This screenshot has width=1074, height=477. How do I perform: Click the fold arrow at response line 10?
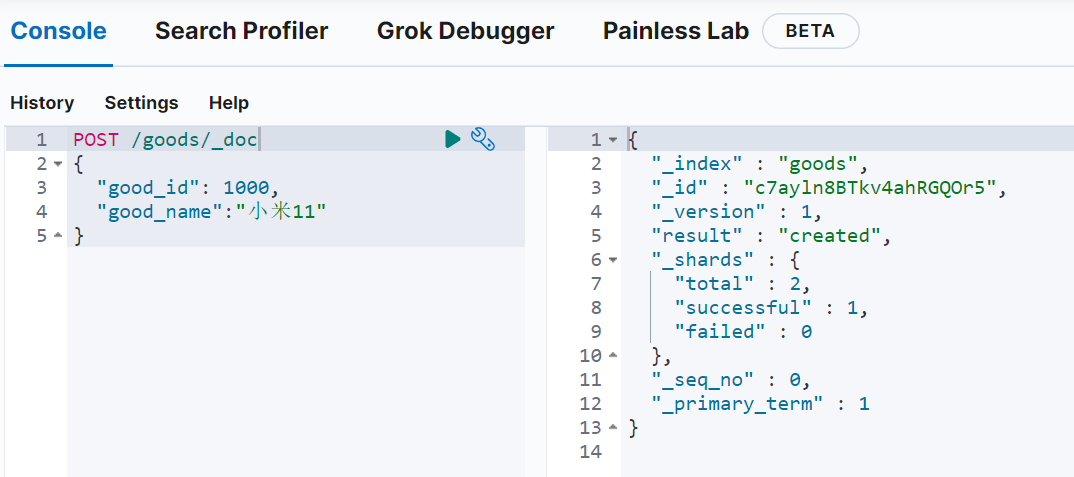[613, 356]
